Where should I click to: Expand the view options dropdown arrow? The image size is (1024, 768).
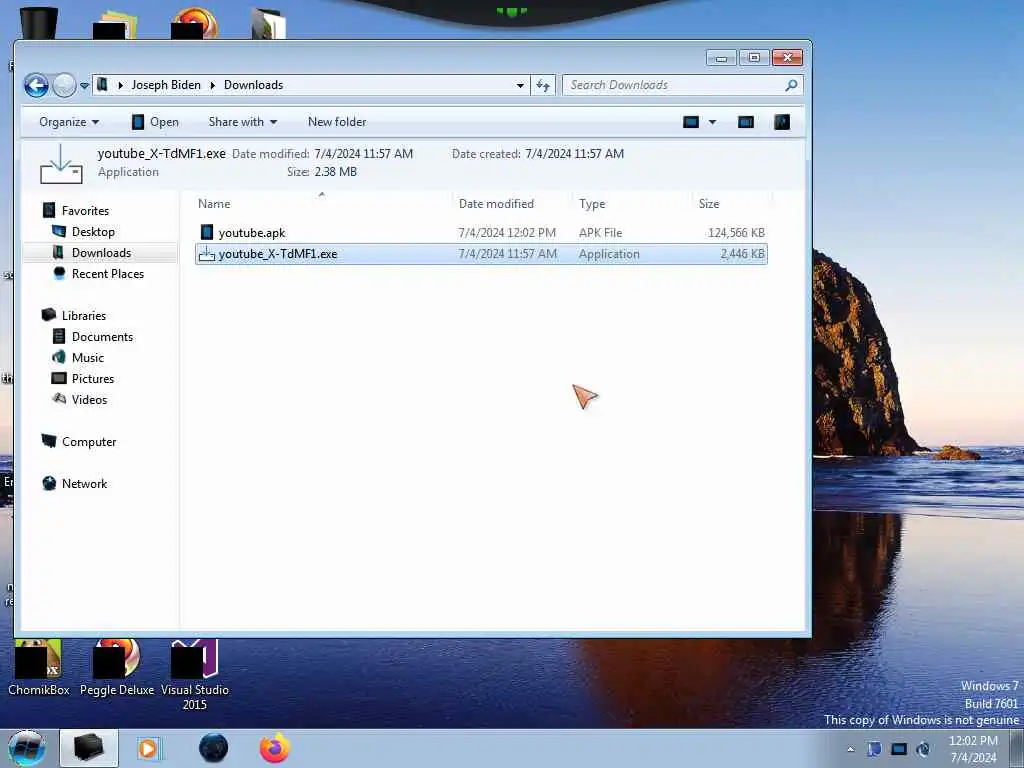click(x=712, y=122)
